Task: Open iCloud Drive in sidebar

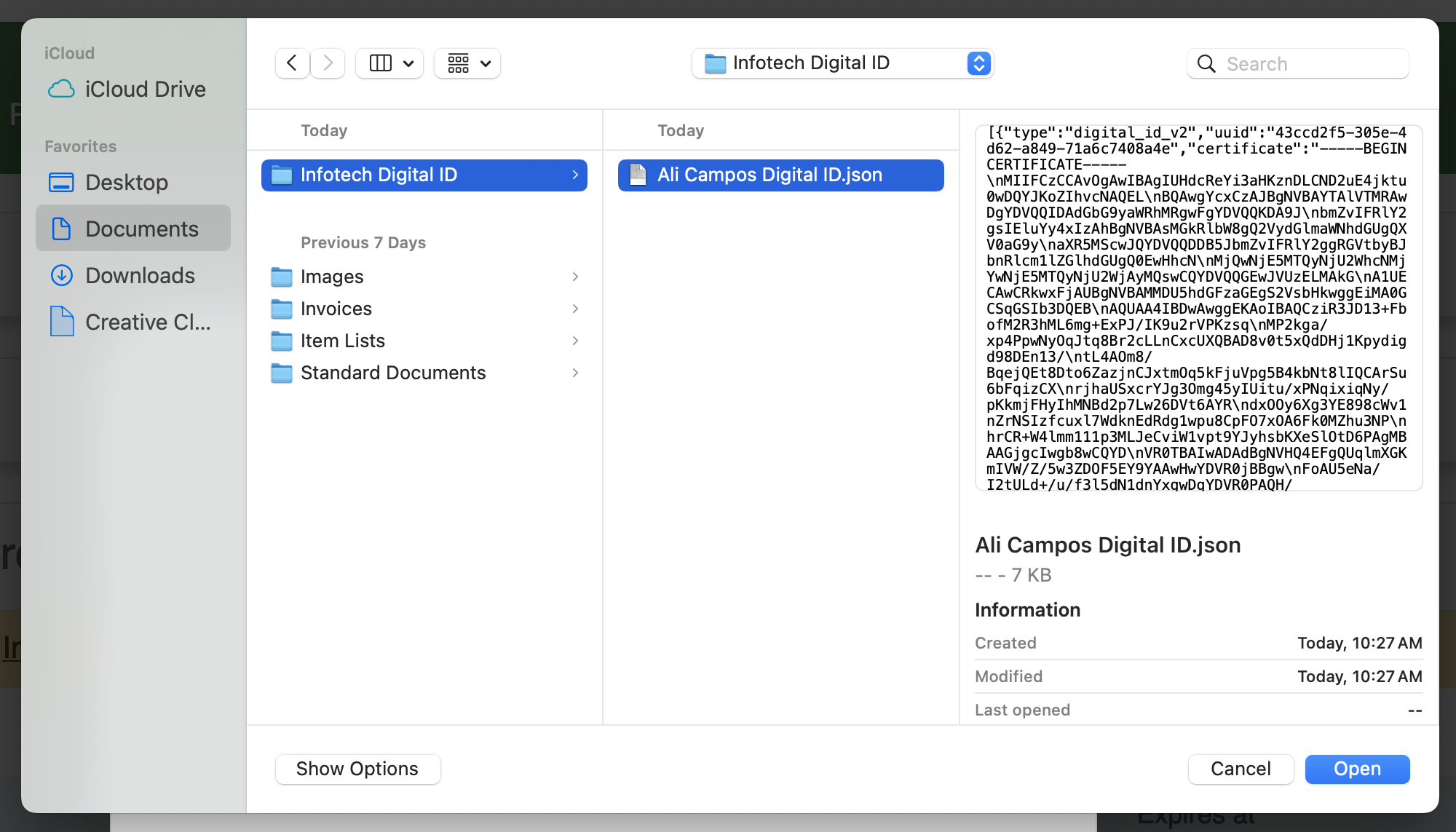Action: [145, 89]
